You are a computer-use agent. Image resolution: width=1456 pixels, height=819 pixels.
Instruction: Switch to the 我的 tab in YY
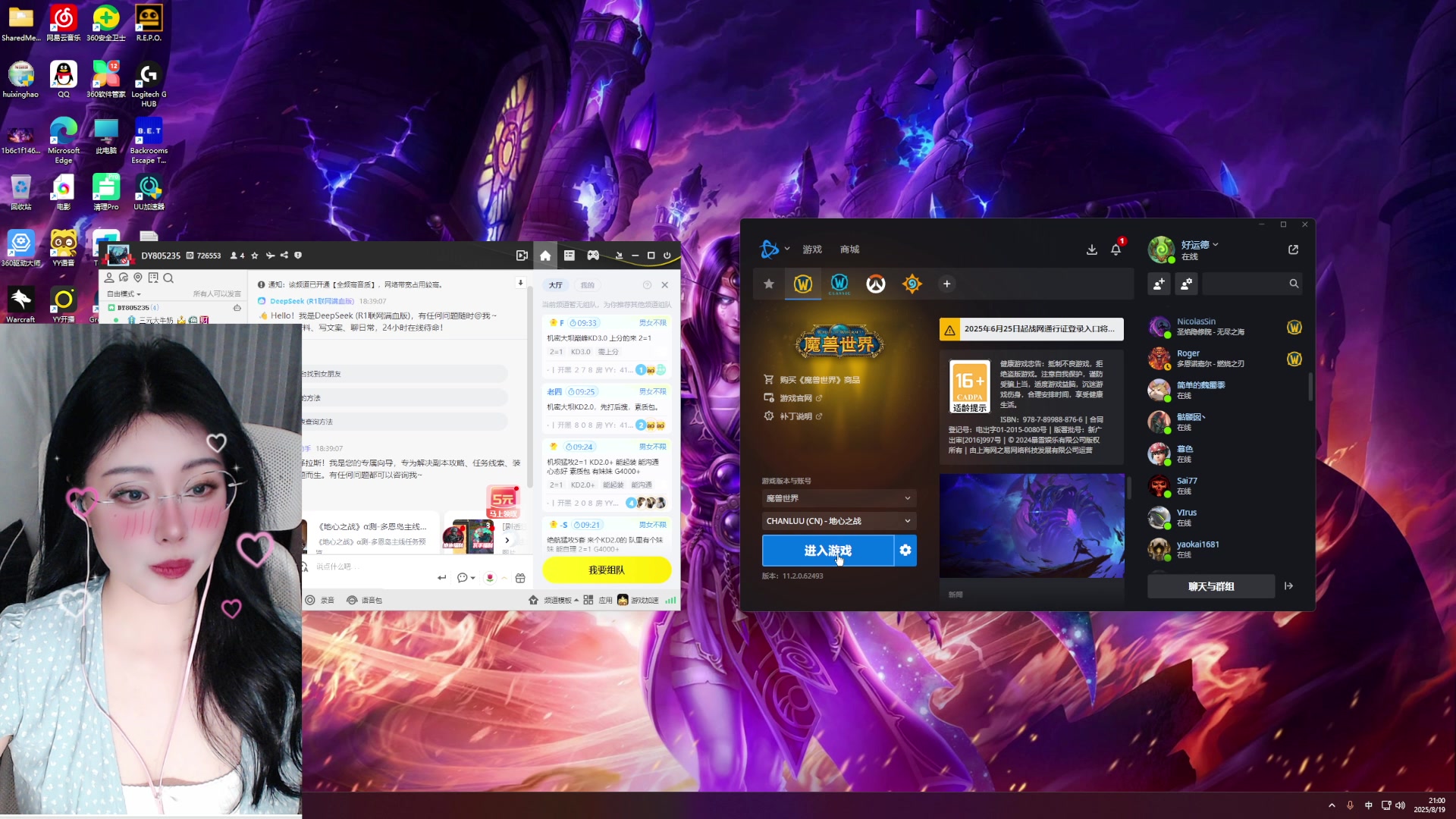coord(588,285)
